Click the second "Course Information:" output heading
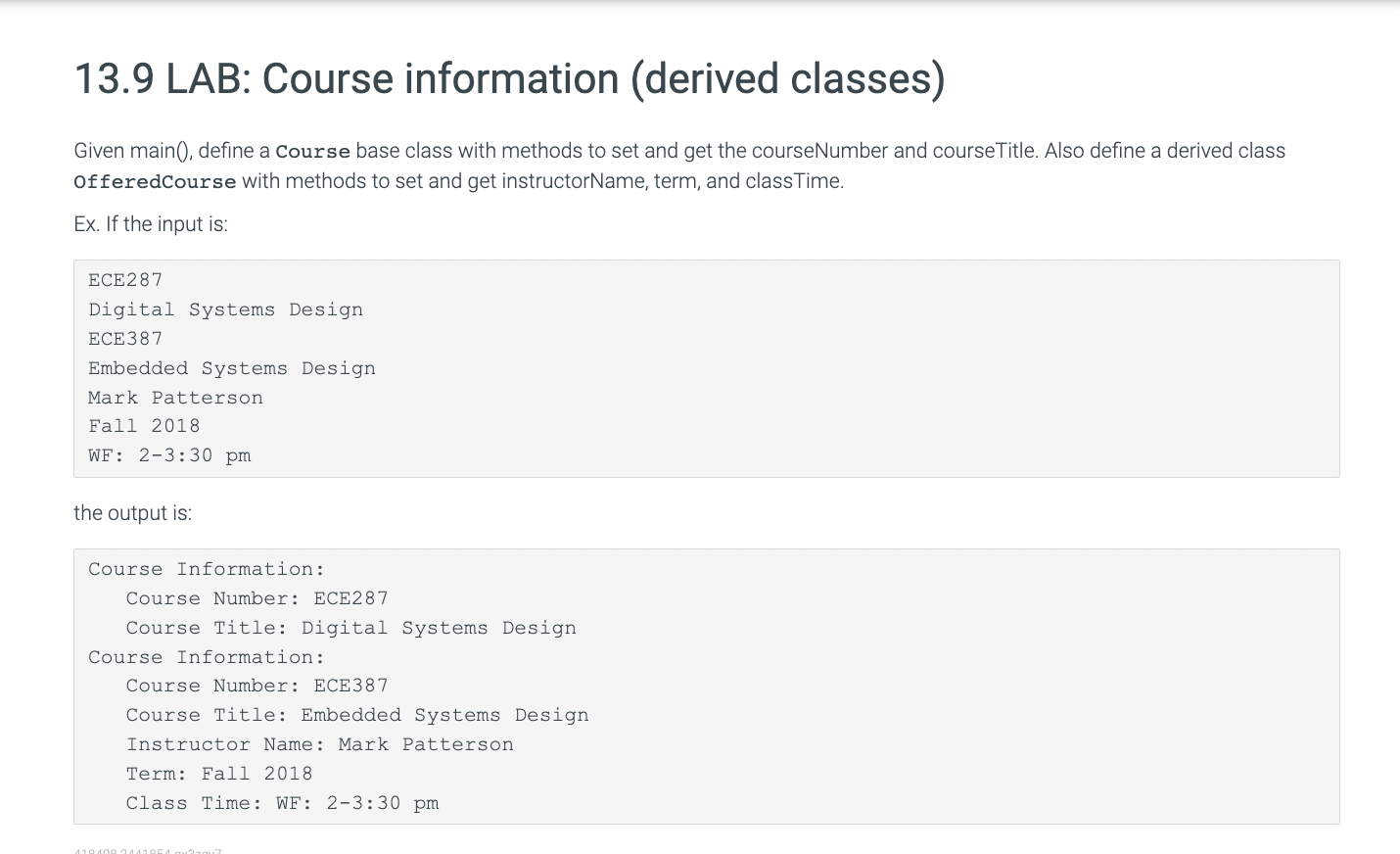 pos(207,657)
